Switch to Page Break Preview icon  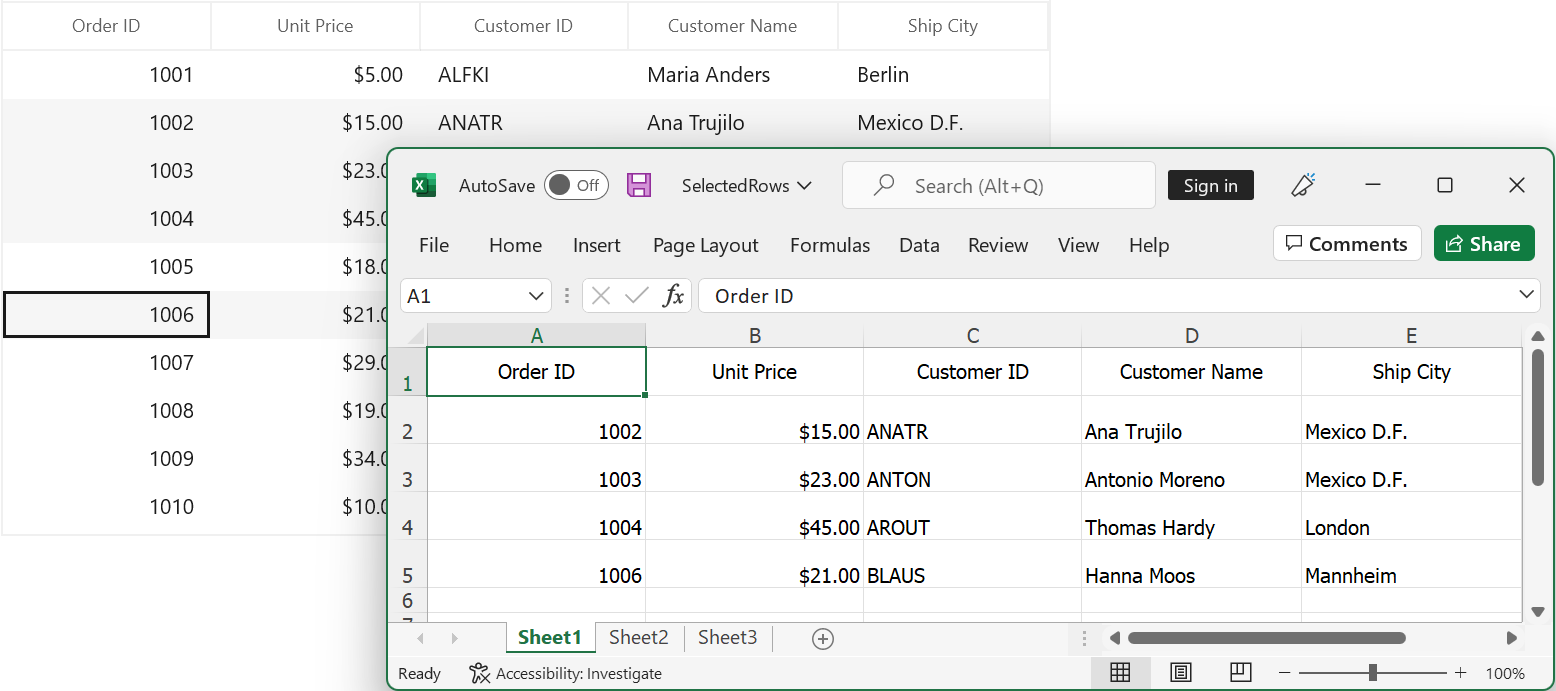[x=1240, y=672]
